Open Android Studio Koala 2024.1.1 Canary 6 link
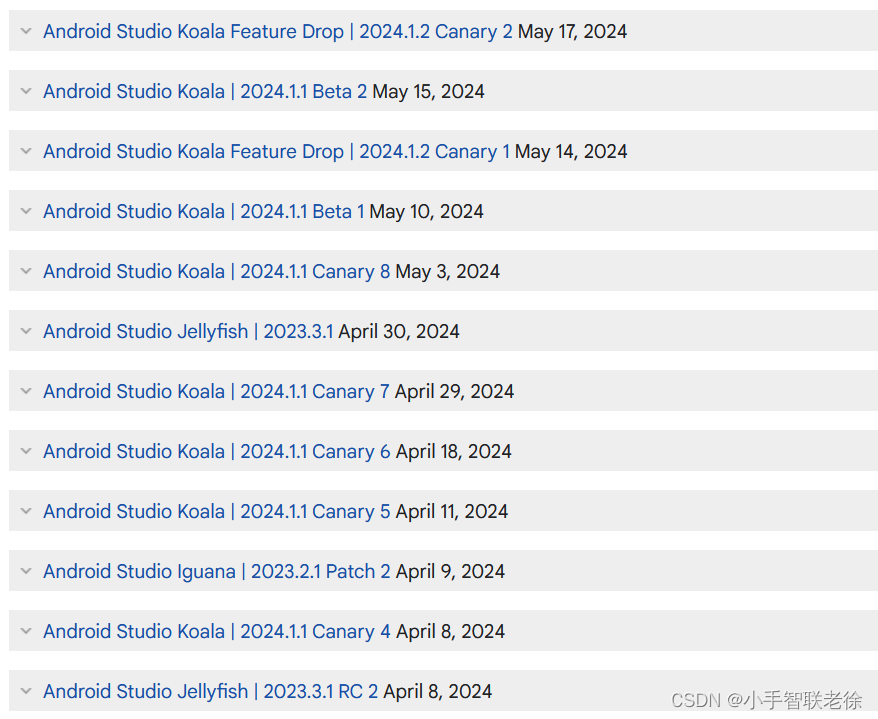The width and height of the screenshot is (878, 719). (x=217, y=451)
